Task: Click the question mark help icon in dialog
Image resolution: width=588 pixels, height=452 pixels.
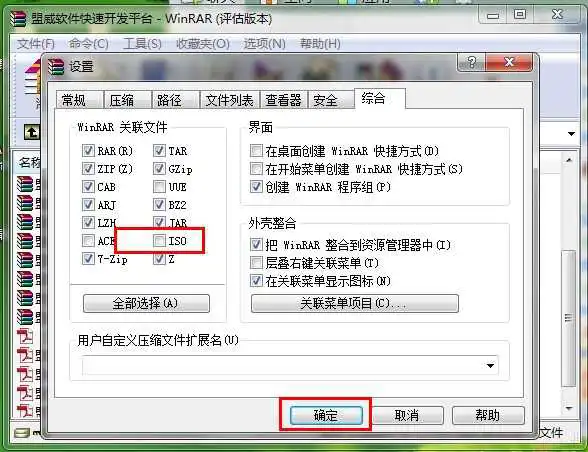Action: coord(471,62)
